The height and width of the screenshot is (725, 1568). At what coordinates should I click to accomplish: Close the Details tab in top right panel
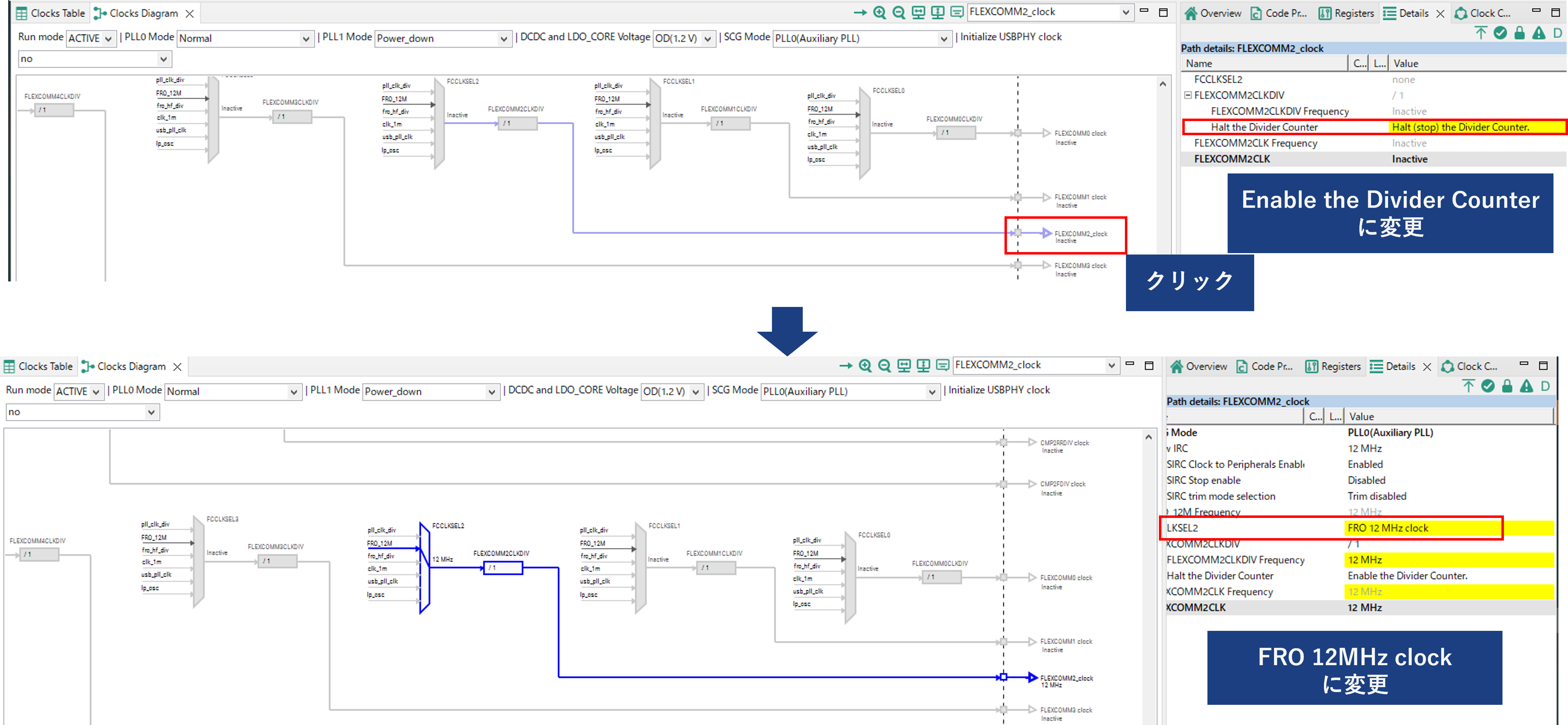click(x=1440, y=14)
